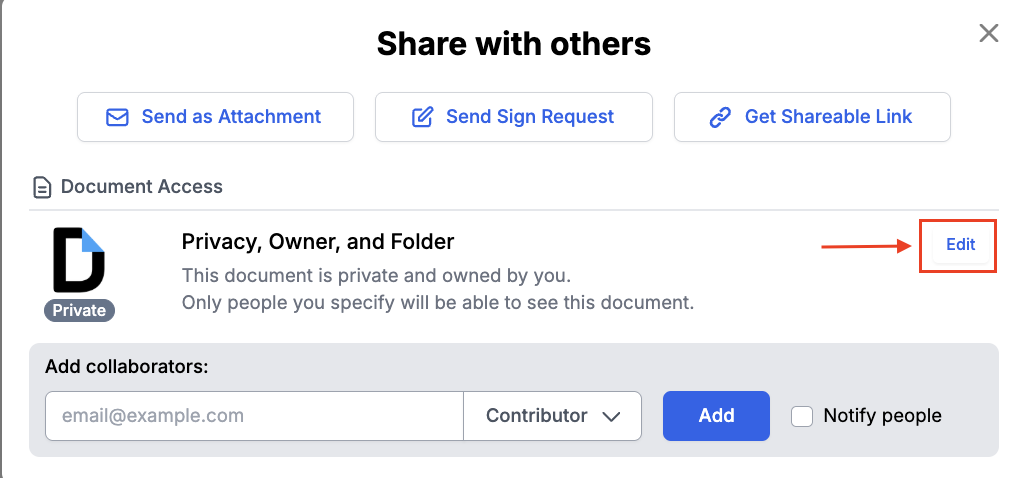The height and width of the screenshot is (478, 1018).
Task: Click the Notify people label text
Action: (882, 416)
